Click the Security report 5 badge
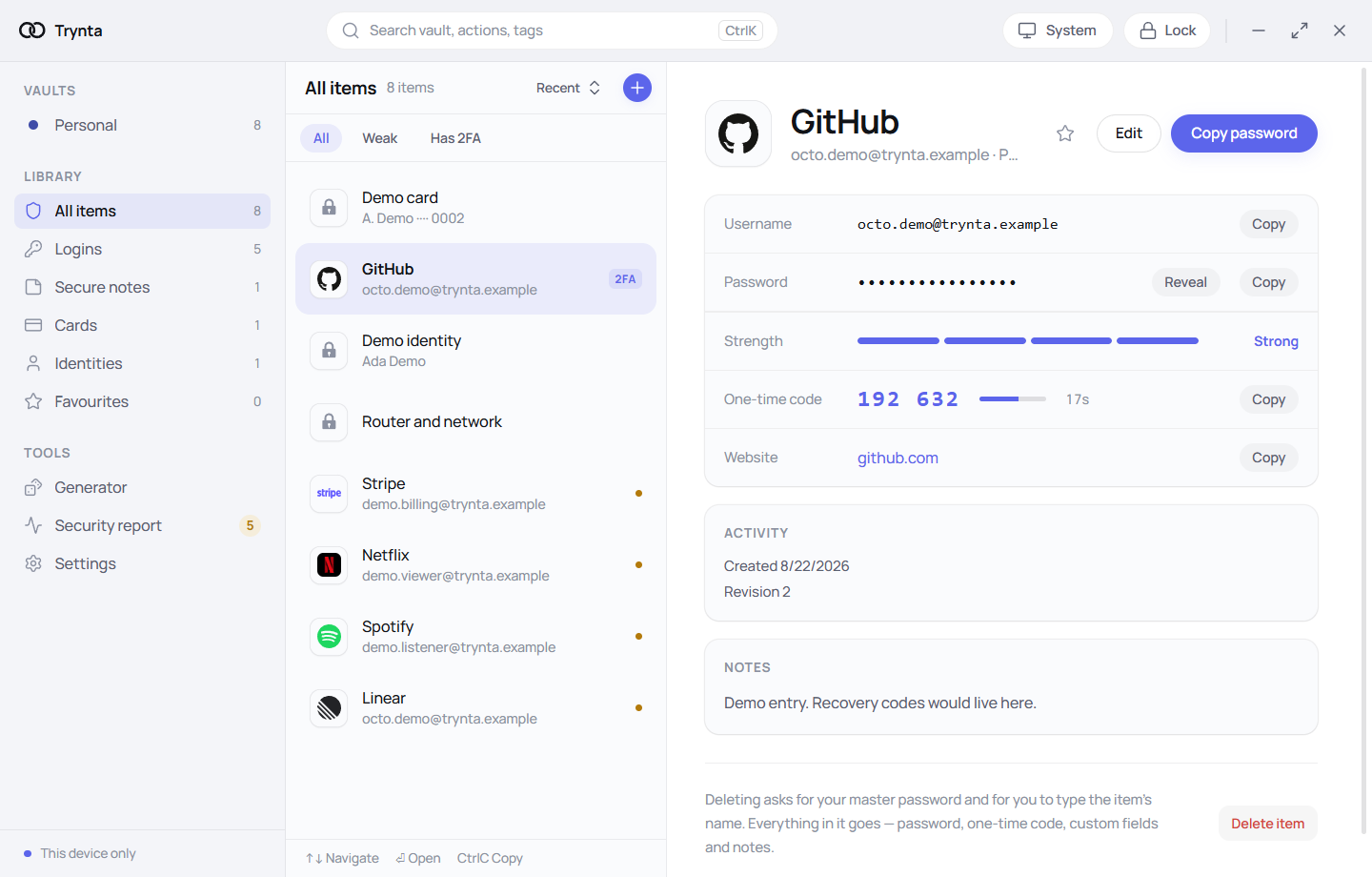The height and width of the screenshot is (877, 1372). click(x=250, y=525)
